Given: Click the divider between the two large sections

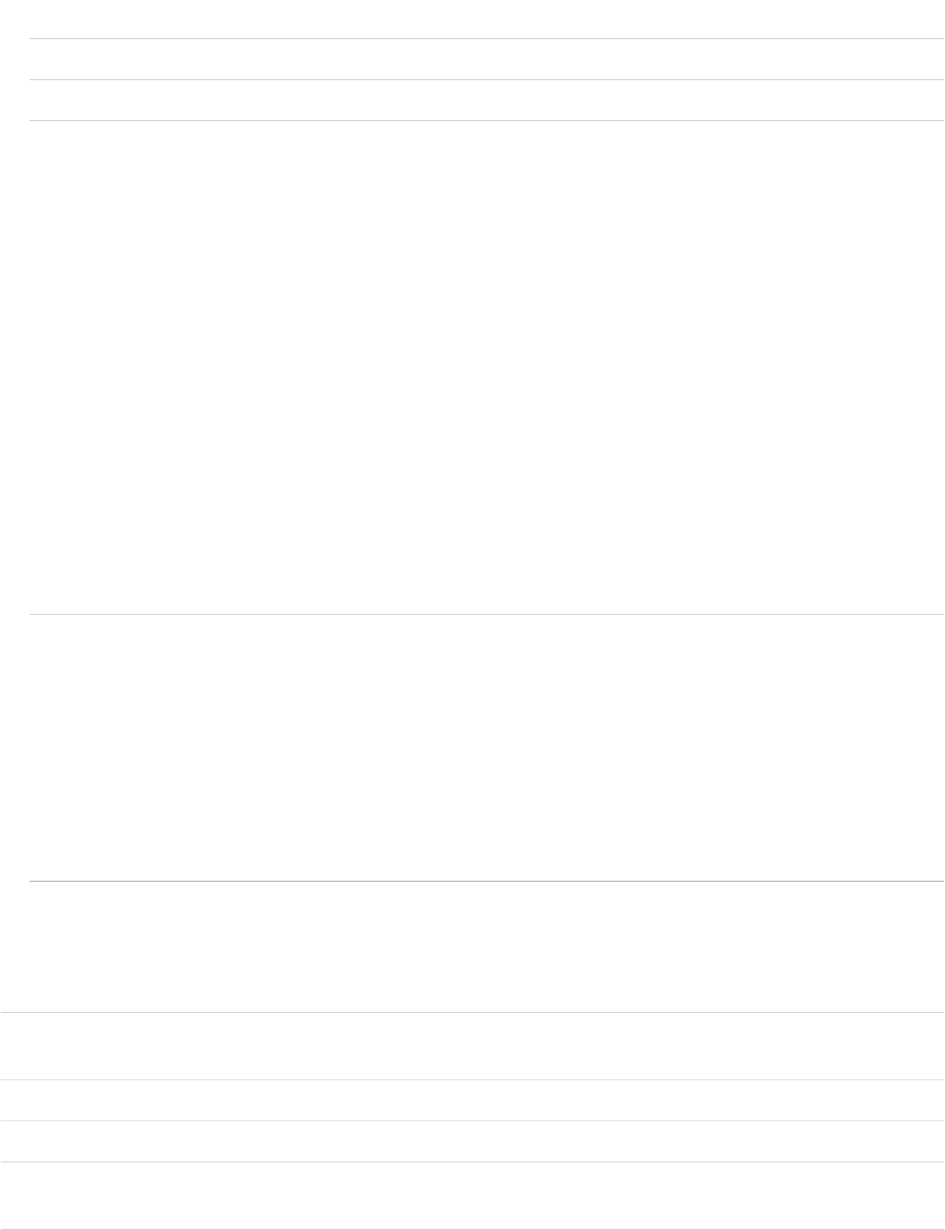Looking at the screenshot, I should 487,614.
